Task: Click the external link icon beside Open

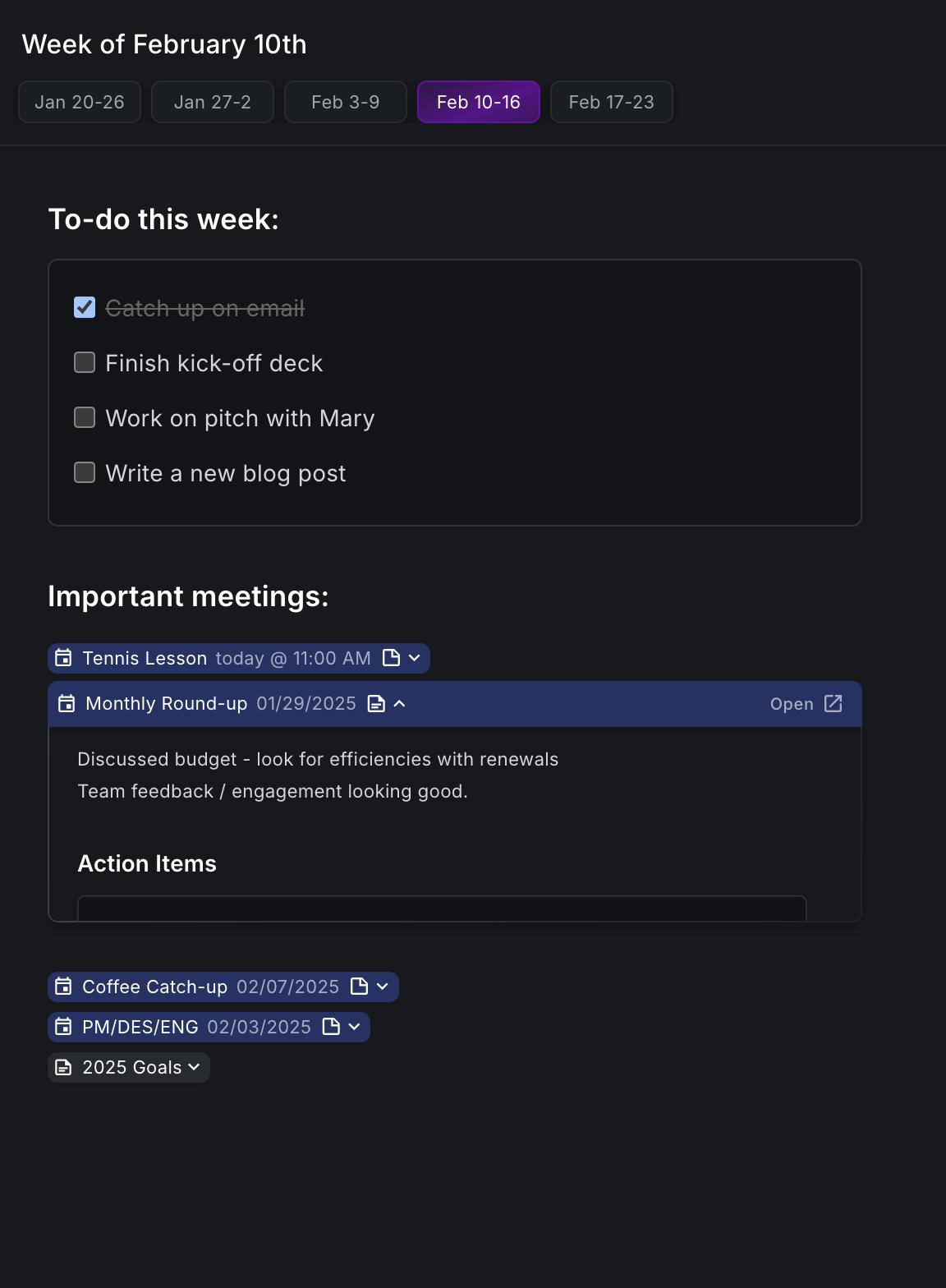Action: click(833, 704)
